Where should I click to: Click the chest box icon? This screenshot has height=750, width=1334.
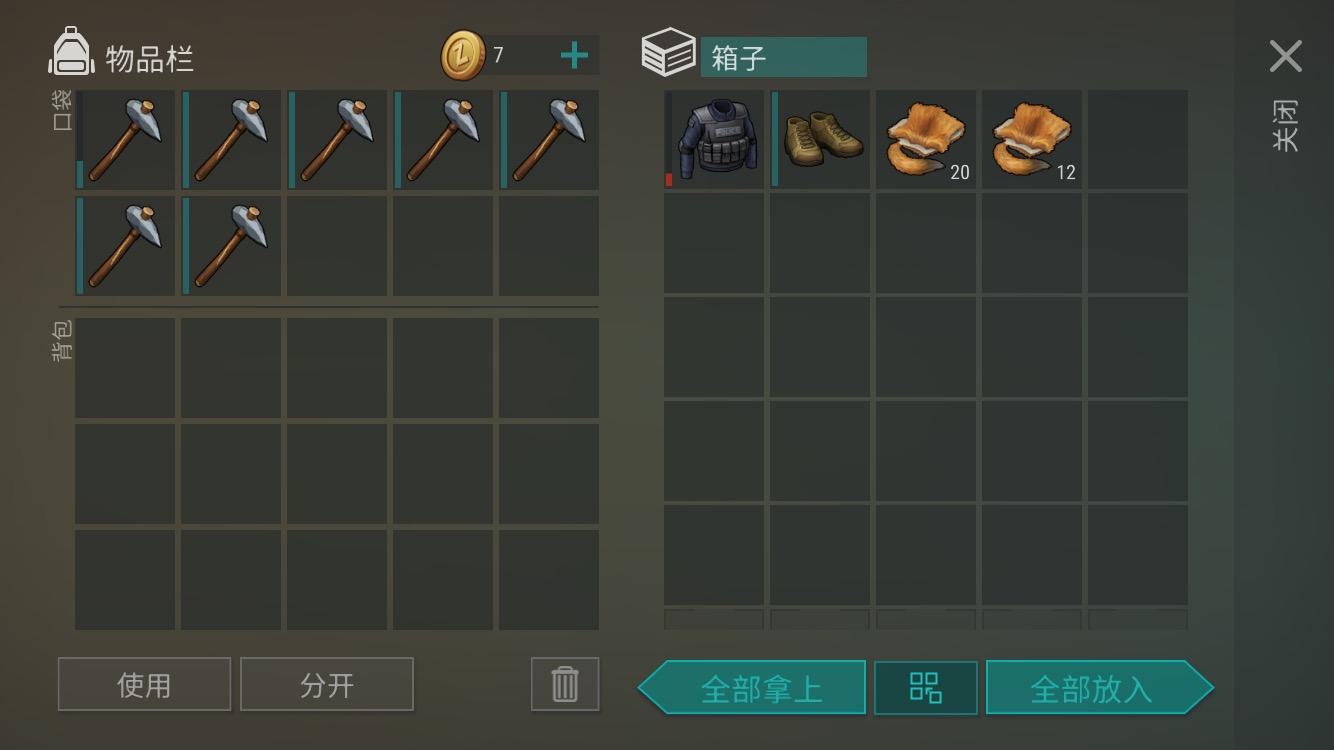(668, 52)
